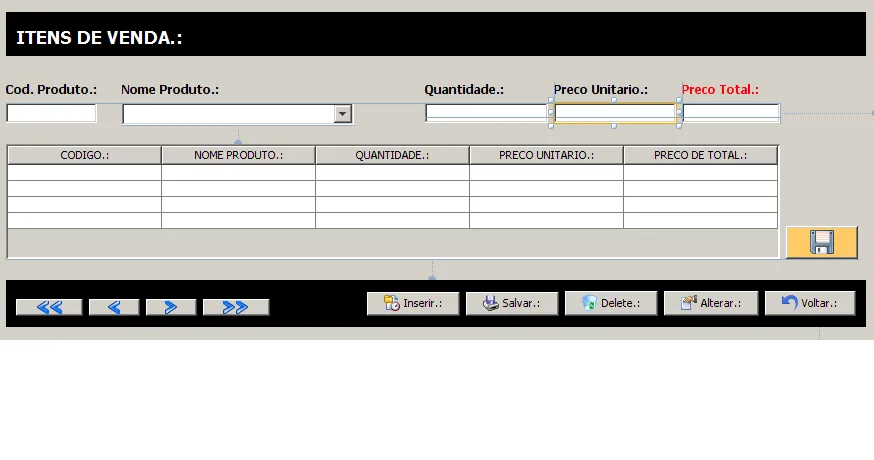
Task: Focus the Cod. Produto input field
Action: tap(51, 113)
